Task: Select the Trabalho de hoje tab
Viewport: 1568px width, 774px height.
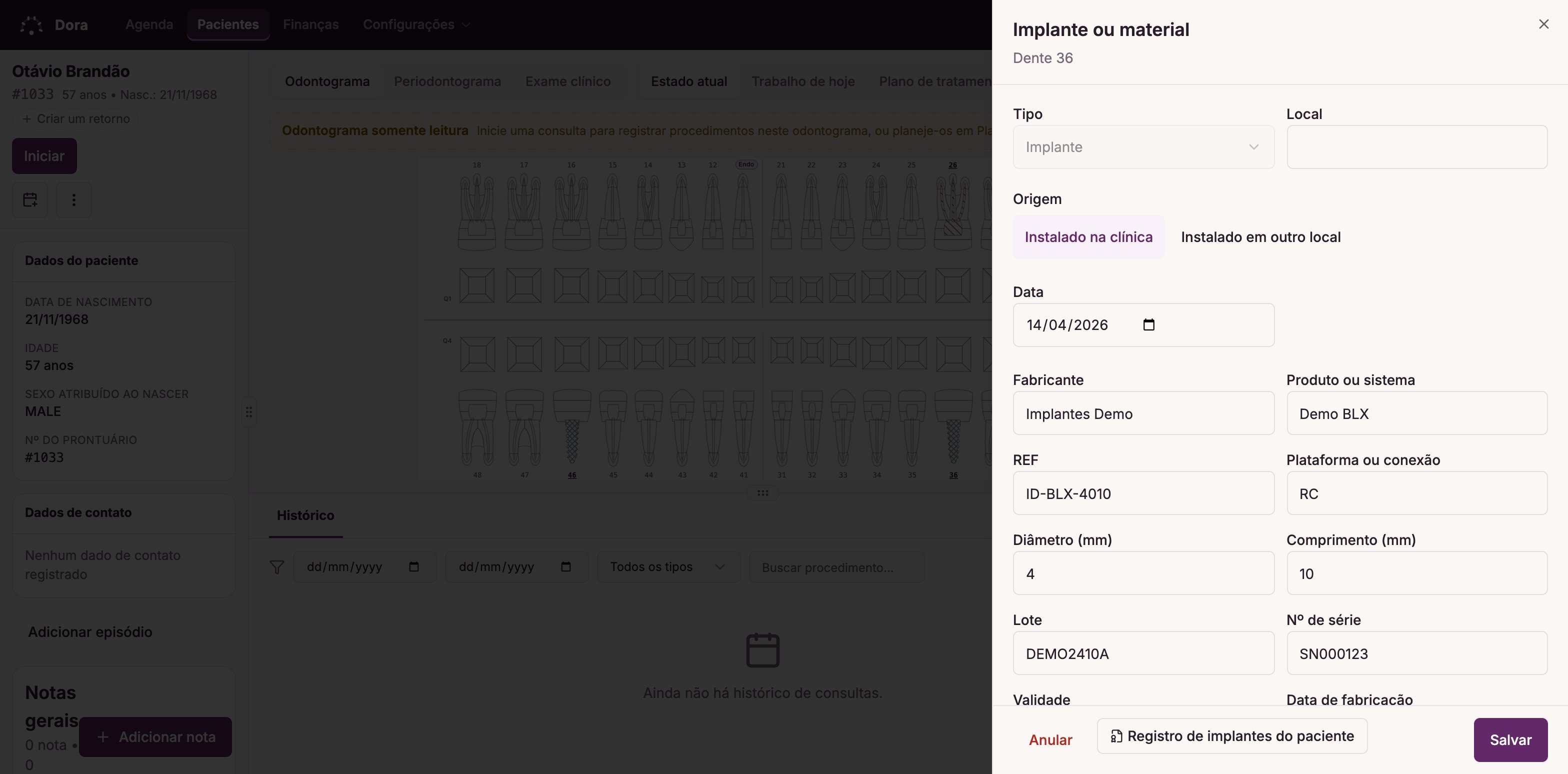Action: pyautogui.click(x=803, y=81)
